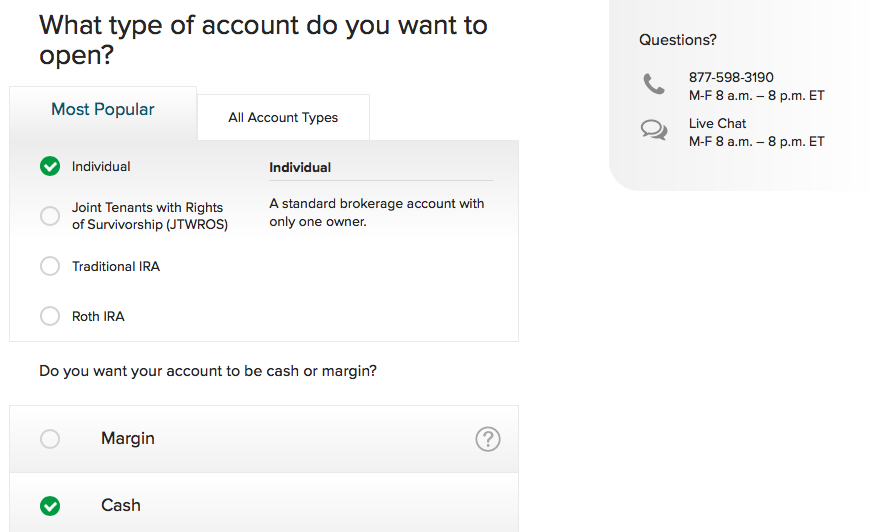Open the Margin help question mark icon
The width and height of the screenshot is (869, 532).
pyautogui.click(x=487, y=439)
